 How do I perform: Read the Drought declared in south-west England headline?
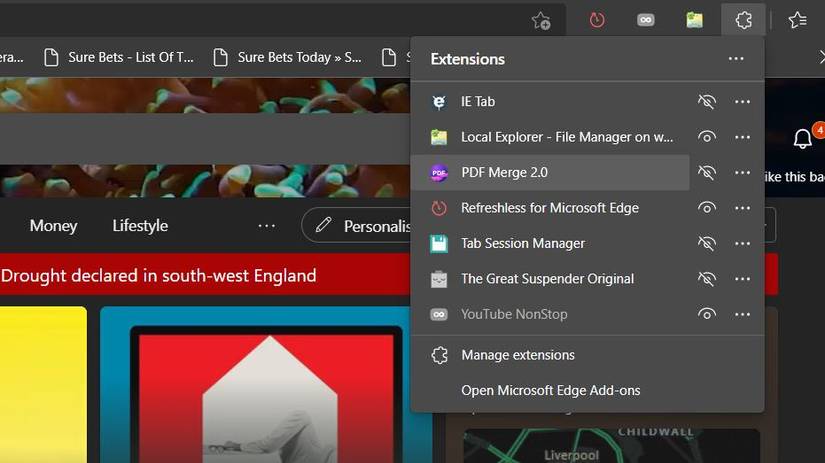click(x=159, y=276)
